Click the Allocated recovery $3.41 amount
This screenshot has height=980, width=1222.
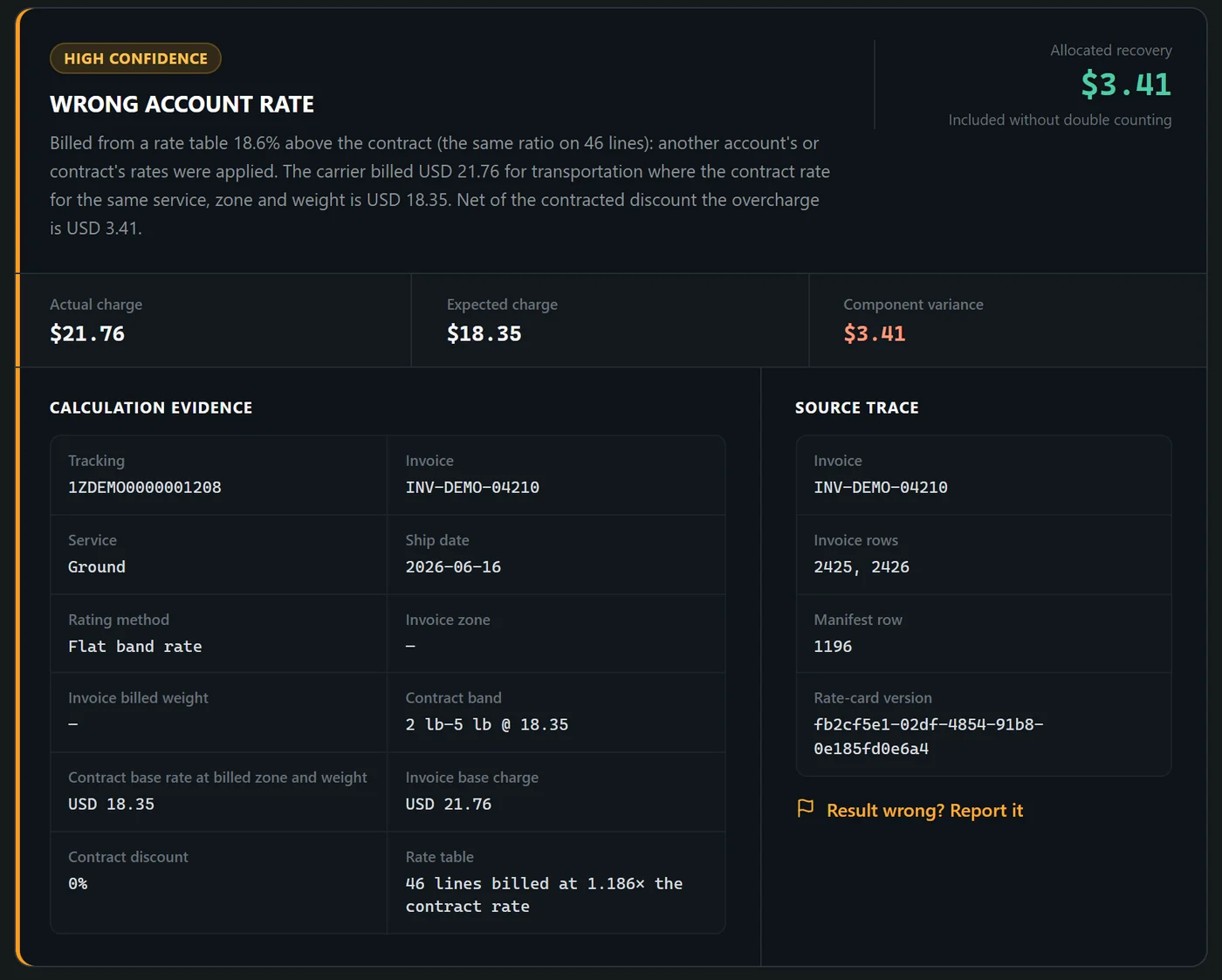click(1126, 84)
